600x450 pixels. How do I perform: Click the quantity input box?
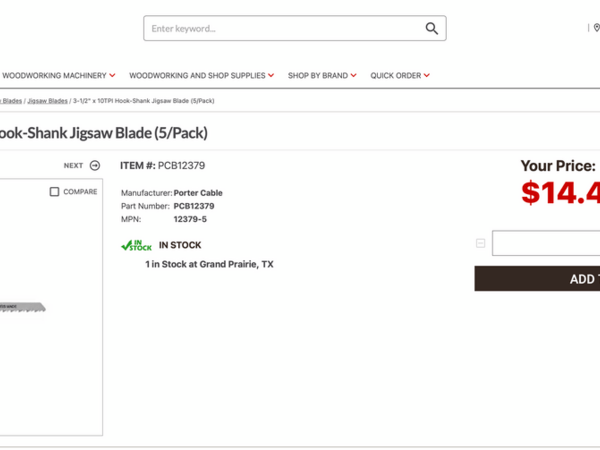[x=546, y=243]
